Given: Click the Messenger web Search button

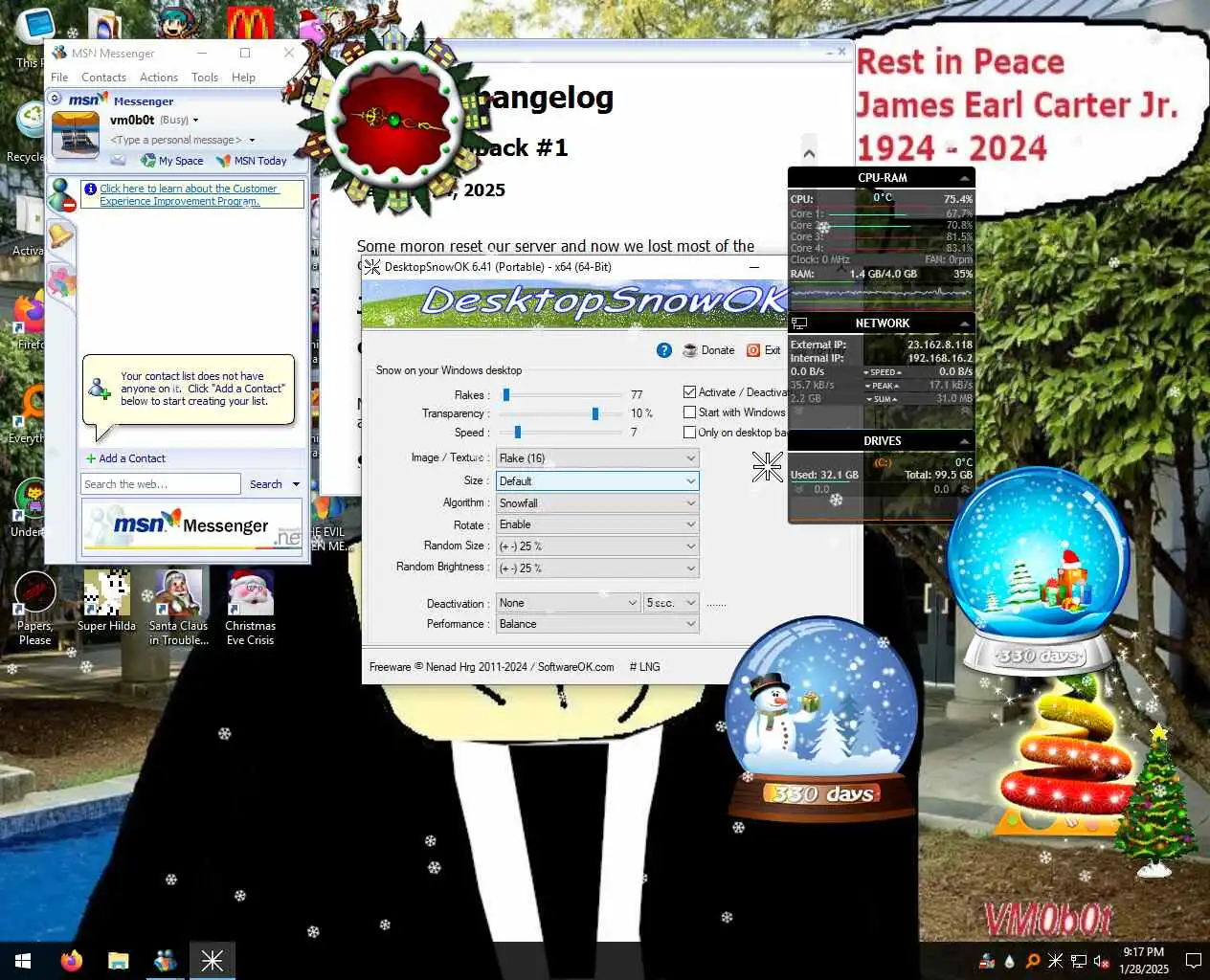Looking at the screenshot, I should [x=265, y=484].
